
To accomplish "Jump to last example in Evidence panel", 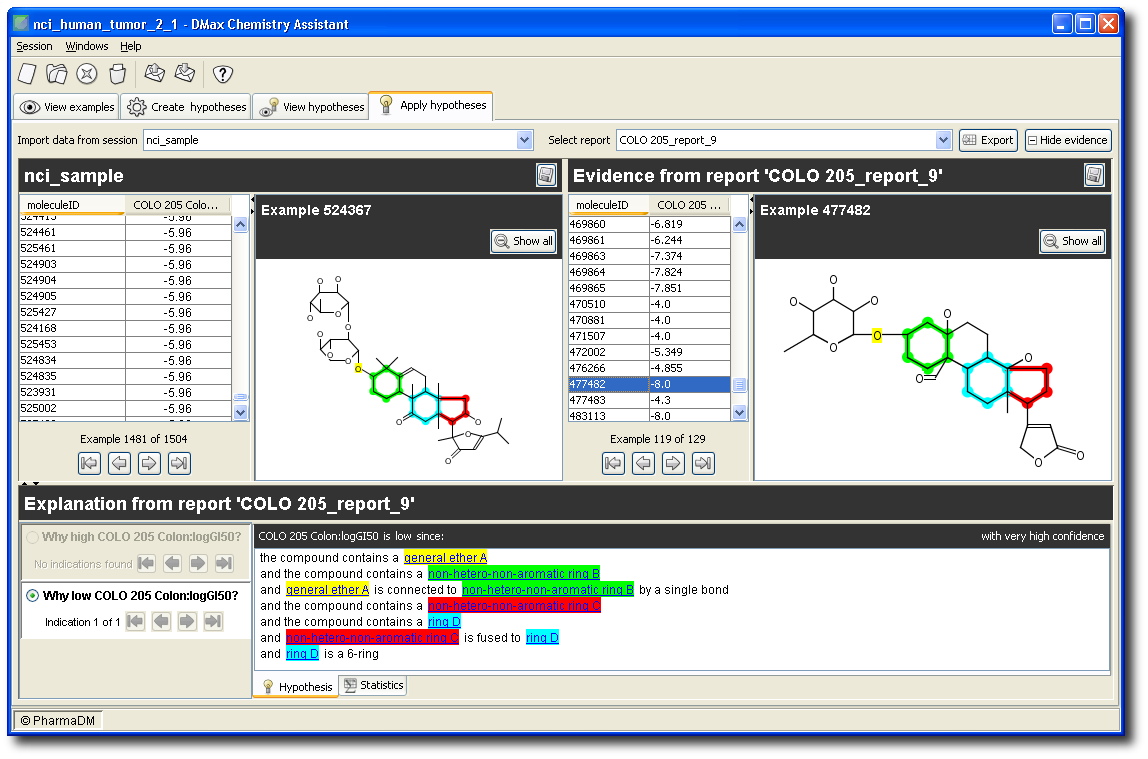I will (703, 463).
